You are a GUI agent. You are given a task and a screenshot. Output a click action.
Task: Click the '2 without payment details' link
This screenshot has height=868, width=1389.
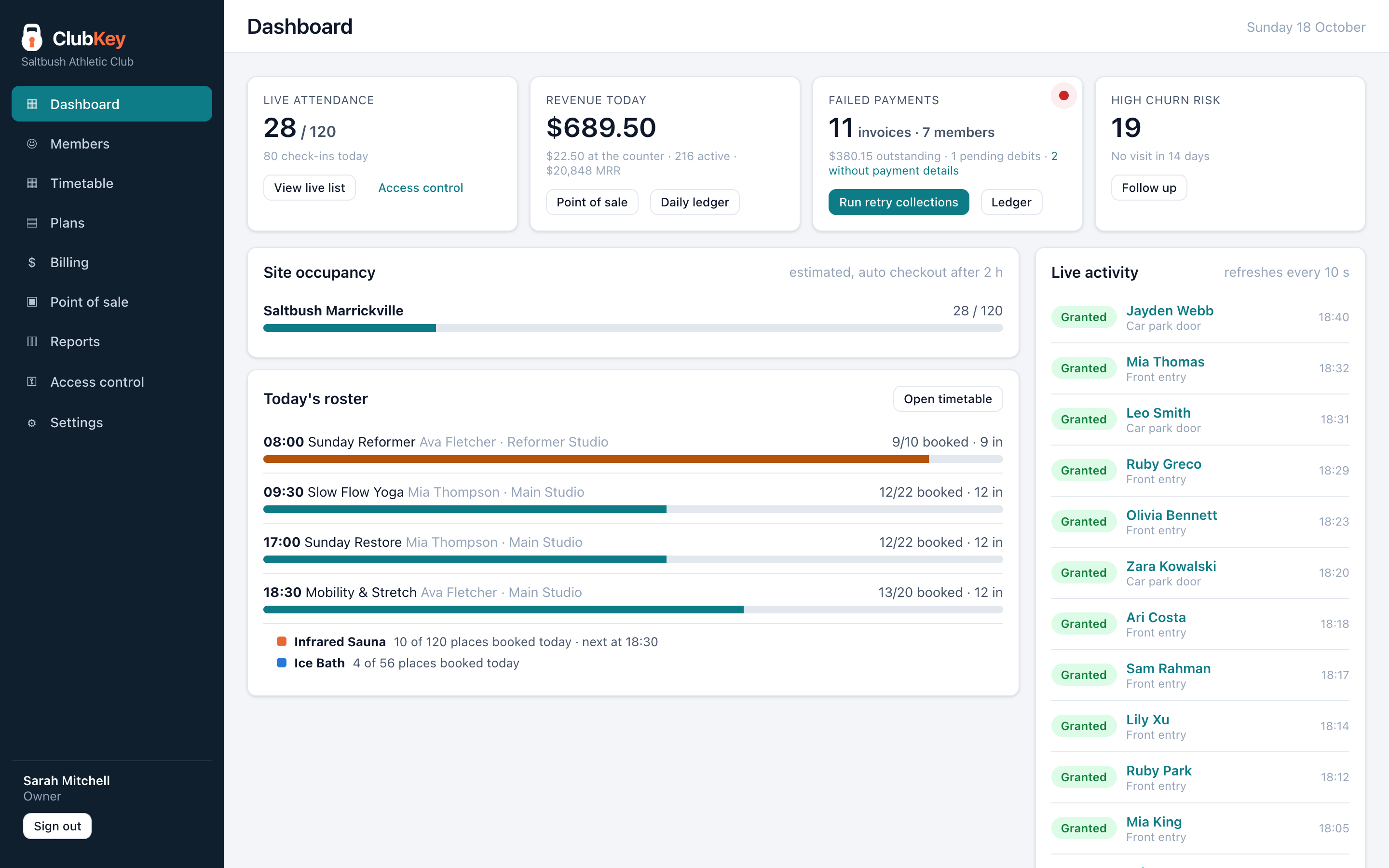(x=894, y=171)
